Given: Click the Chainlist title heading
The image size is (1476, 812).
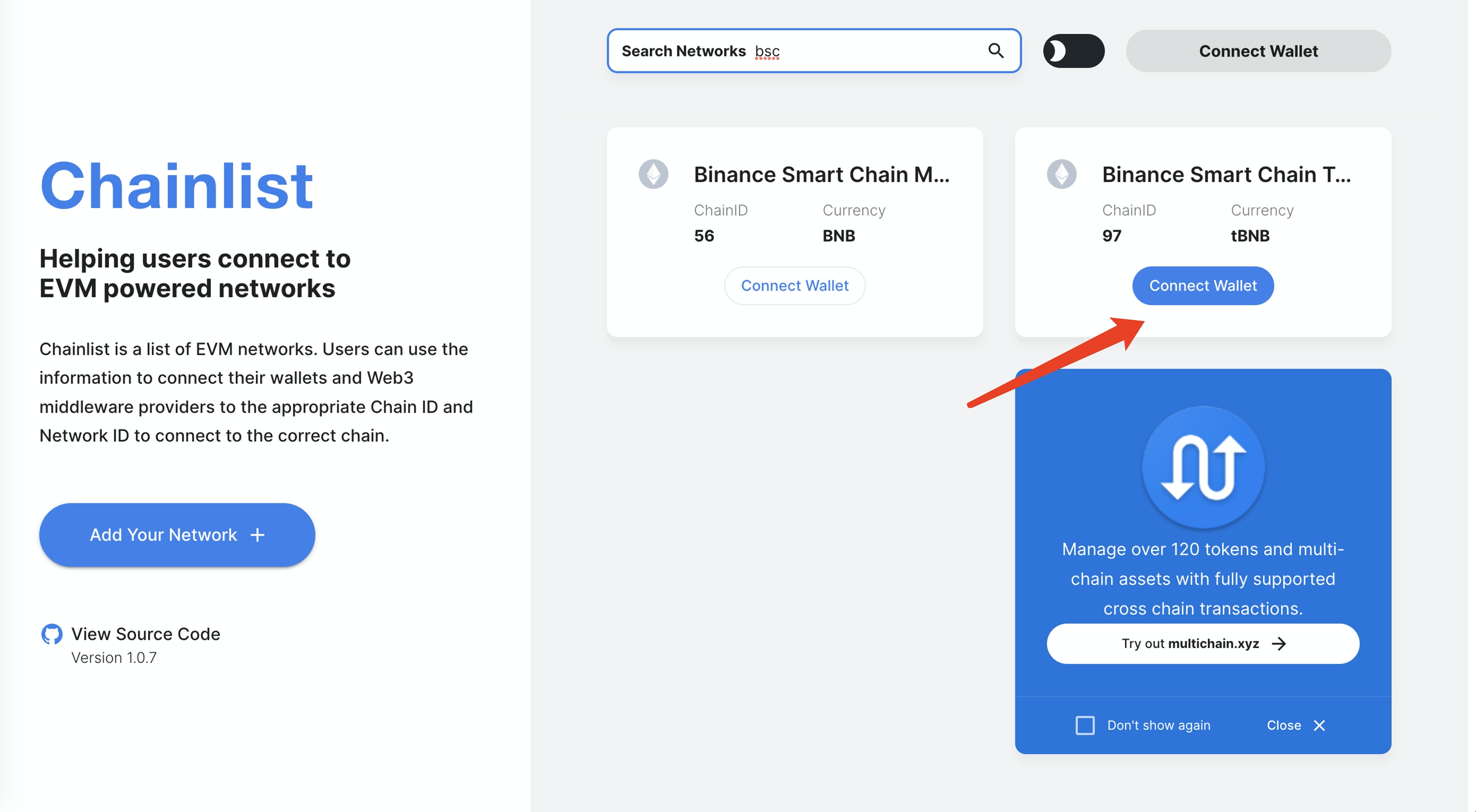Looking at the screenshot, I should pyautogui.click(x=176, y=186).
